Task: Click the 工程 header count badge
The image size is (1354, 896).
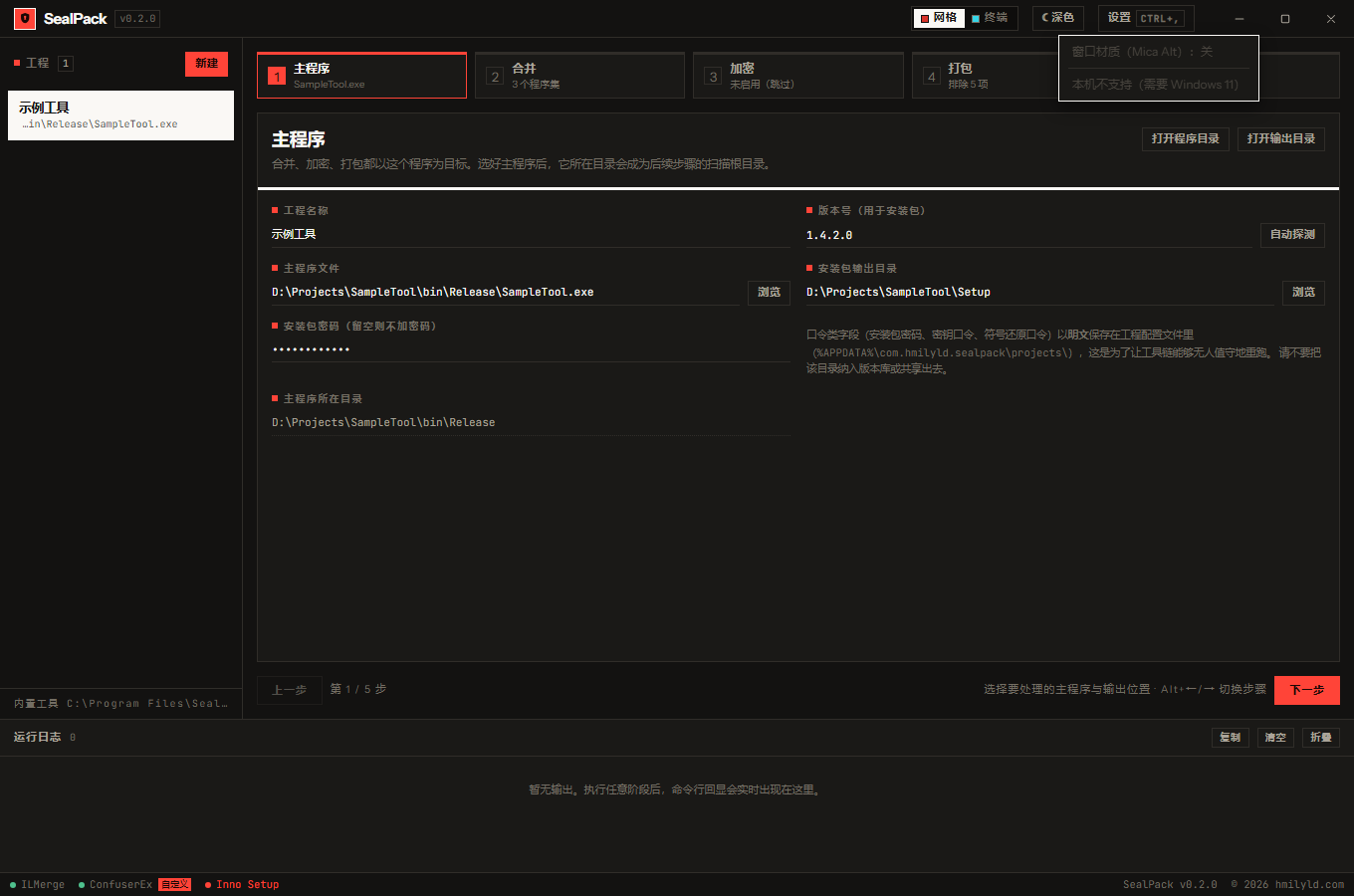Action: pyautogui.click(x=66, y=63)
